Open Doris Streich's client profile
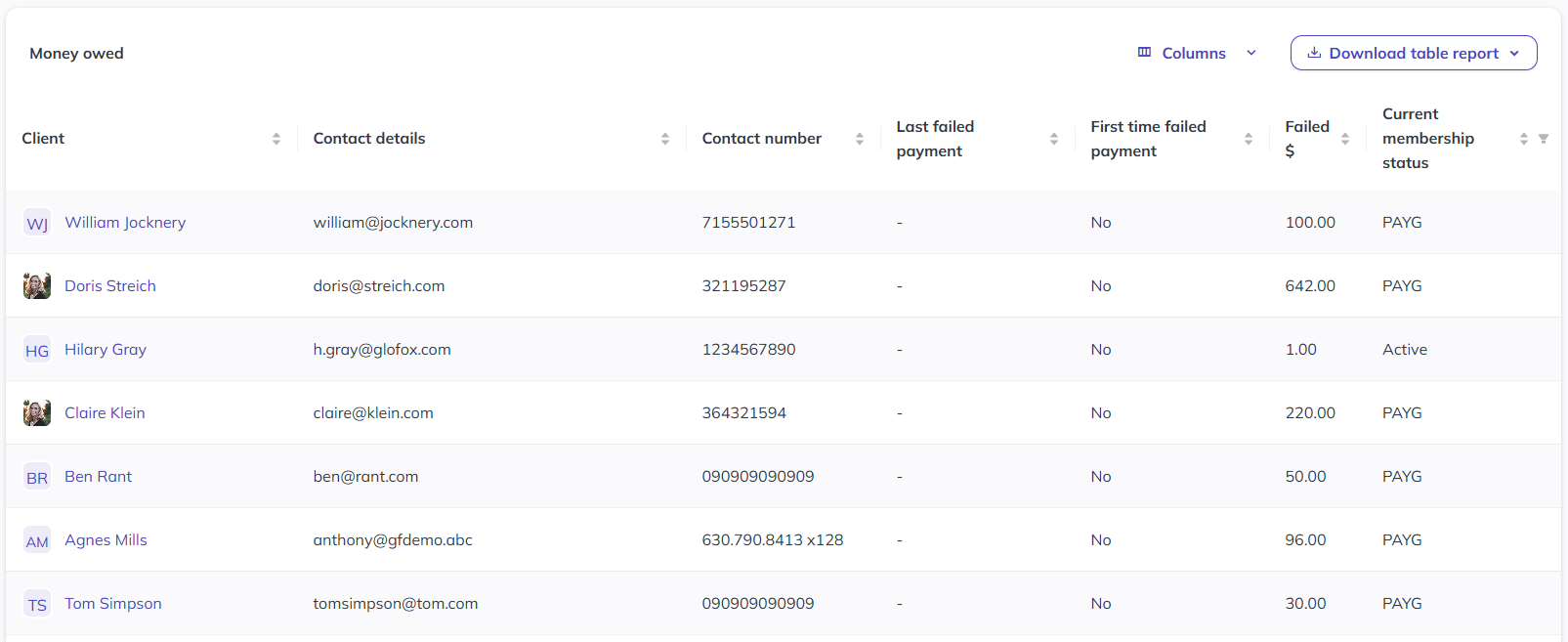 110,286
